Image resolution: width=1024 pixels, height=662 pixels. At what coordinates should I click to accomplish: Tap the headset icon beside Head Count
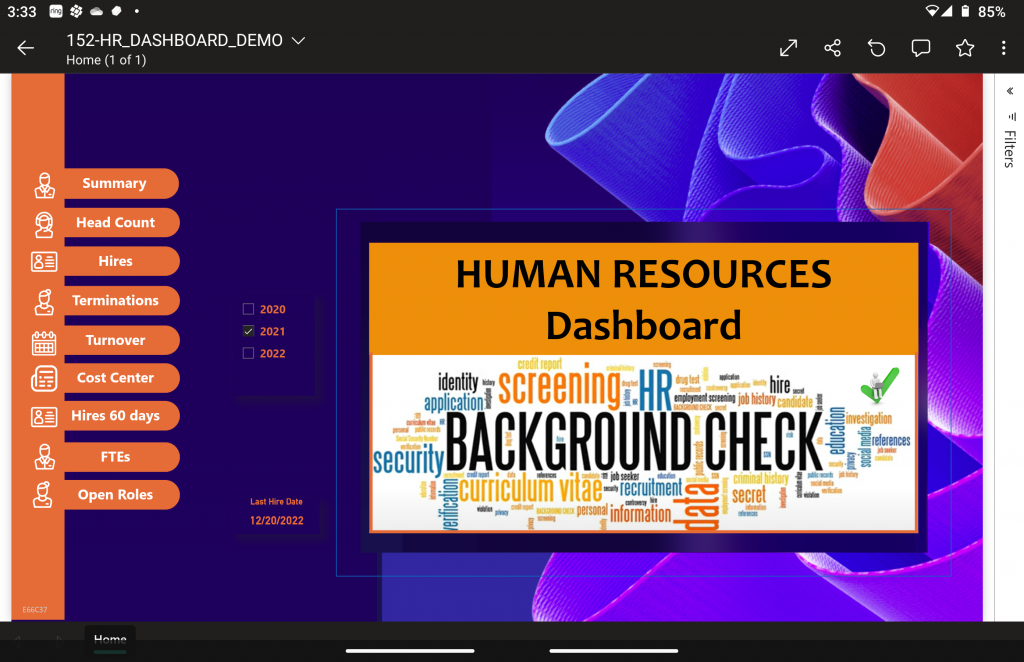(44, 224)
